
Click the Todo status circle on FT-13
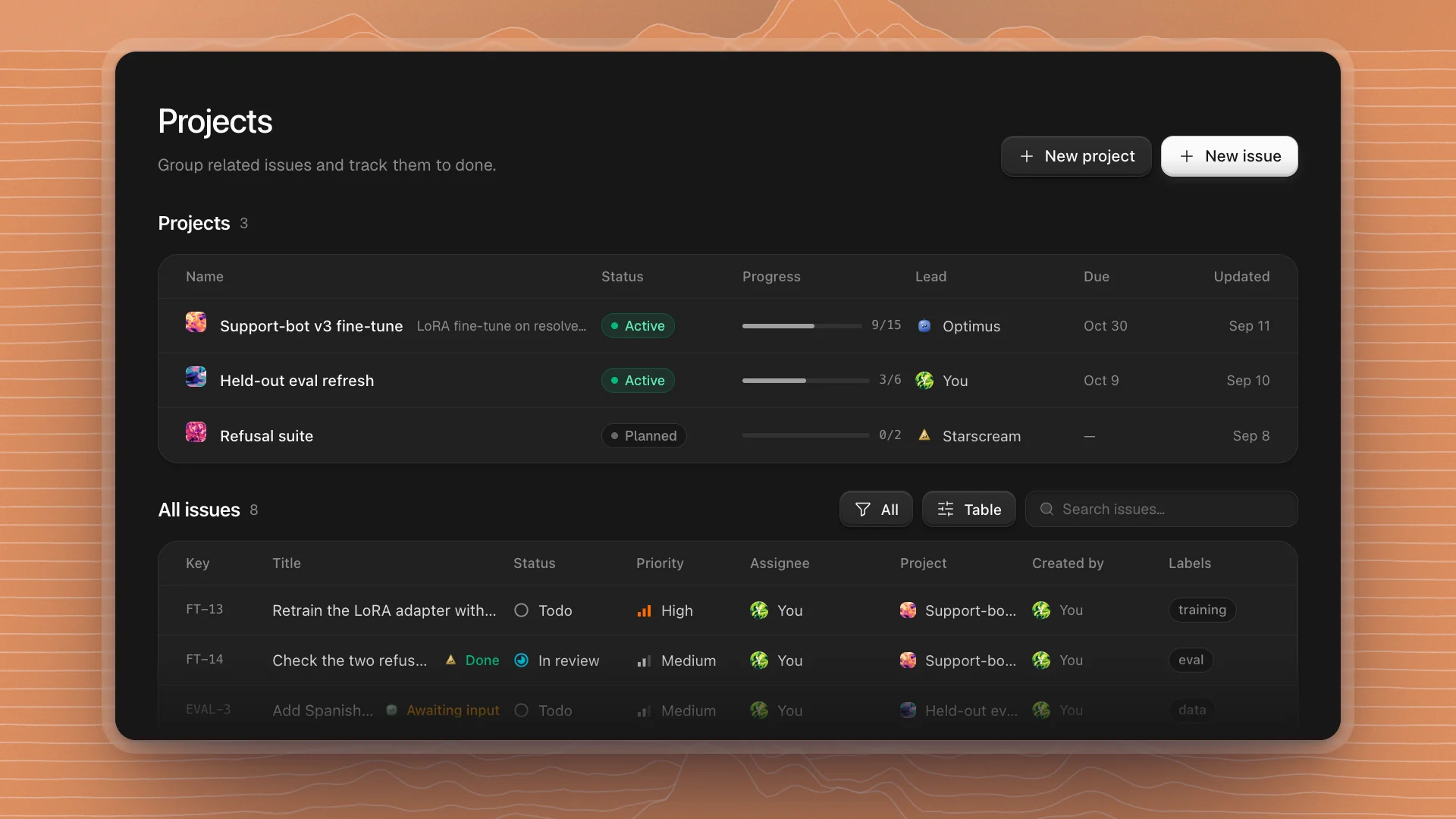point(521,610)
